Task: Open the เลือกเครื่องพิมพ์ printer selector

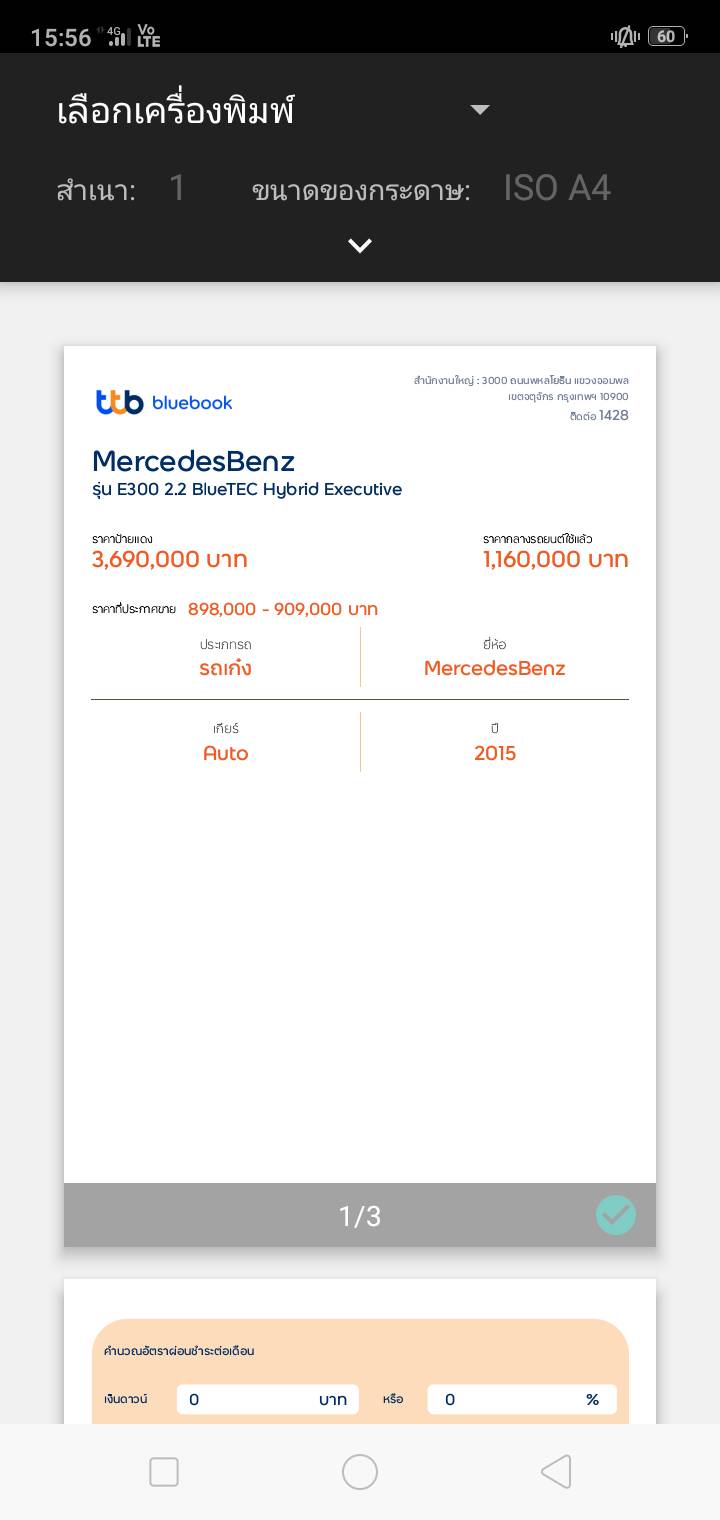Action: [x=176, y=110]
